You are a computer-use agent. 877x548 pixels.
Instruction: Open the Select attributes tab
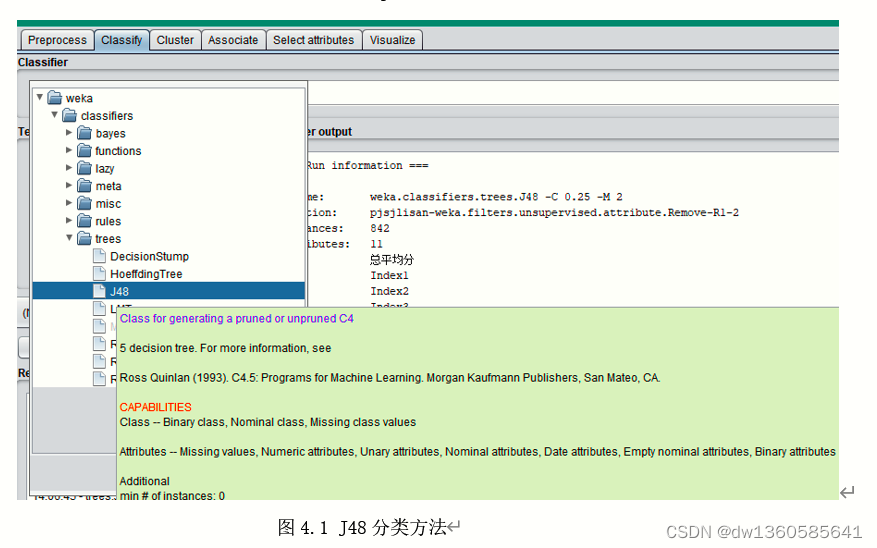[314, 40]
